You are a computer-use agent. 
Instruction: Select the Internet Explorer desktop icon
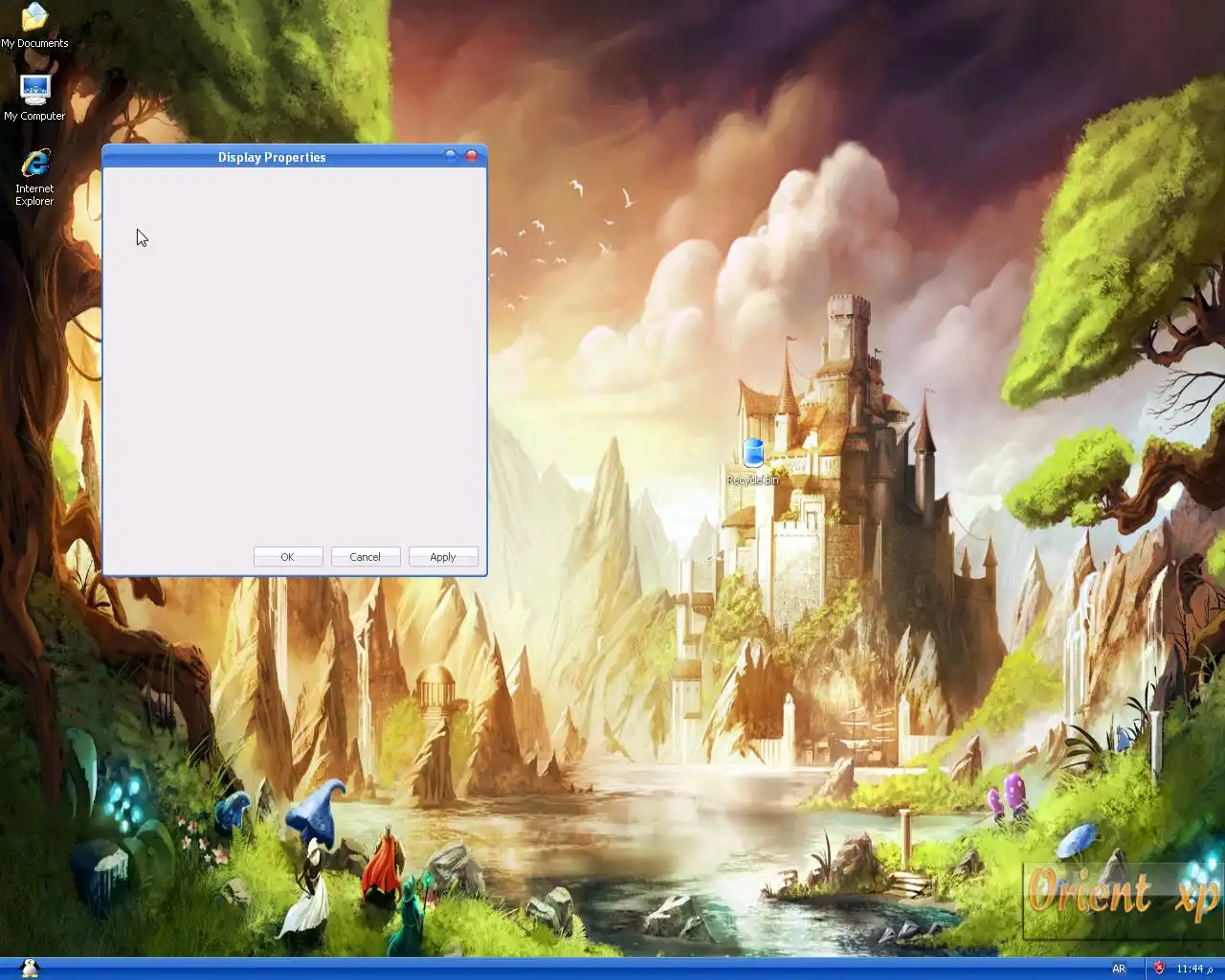click(x=34, y=178)
